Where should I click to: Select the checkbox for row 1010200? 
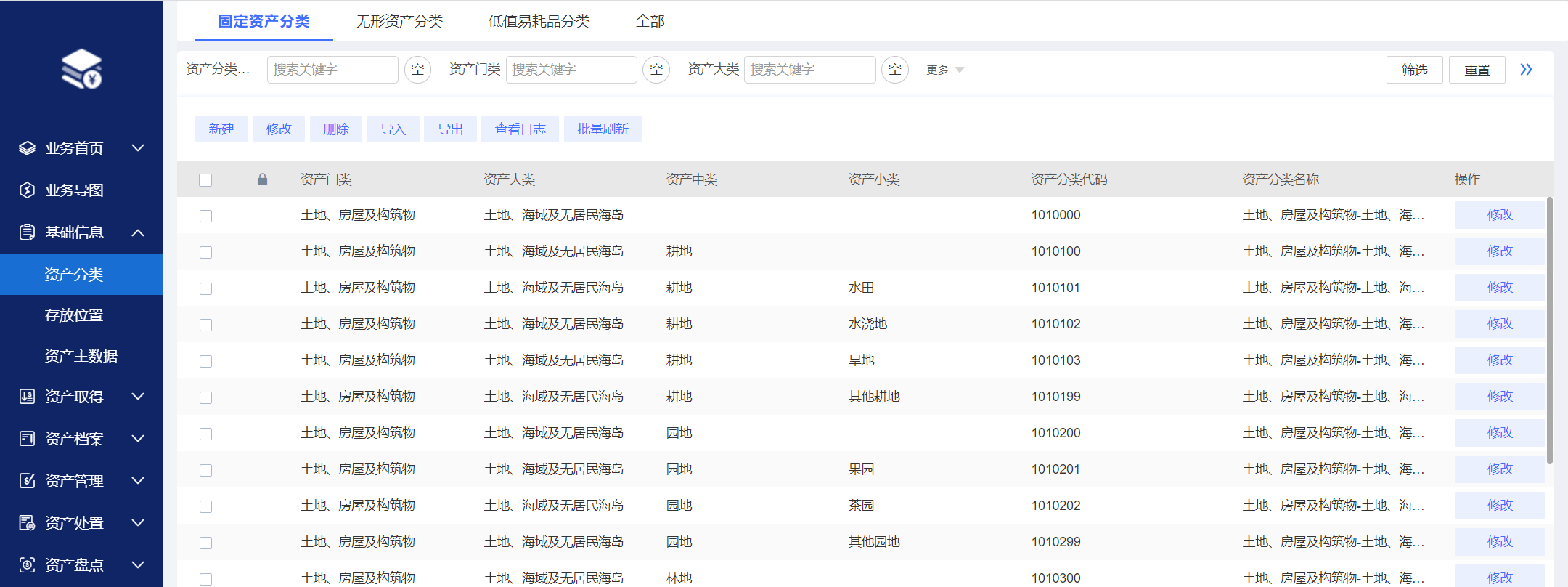pos(205,434)
